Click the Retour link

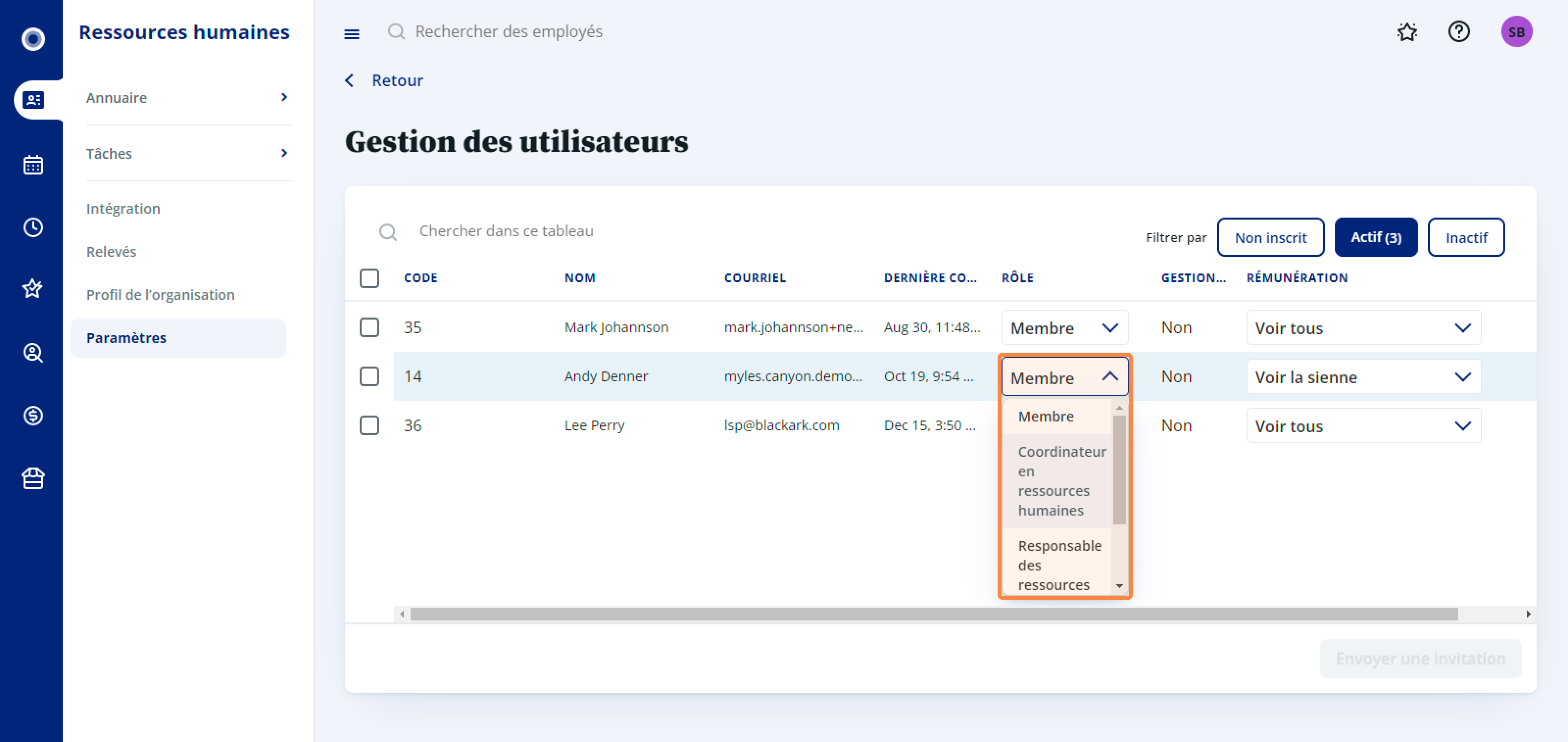[397, 80]
